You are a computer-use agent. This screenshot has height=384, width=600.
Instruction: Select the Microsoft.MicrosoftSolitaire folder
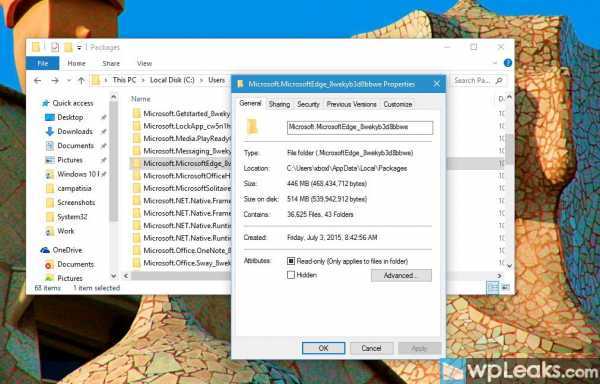[x=181, y=188]
